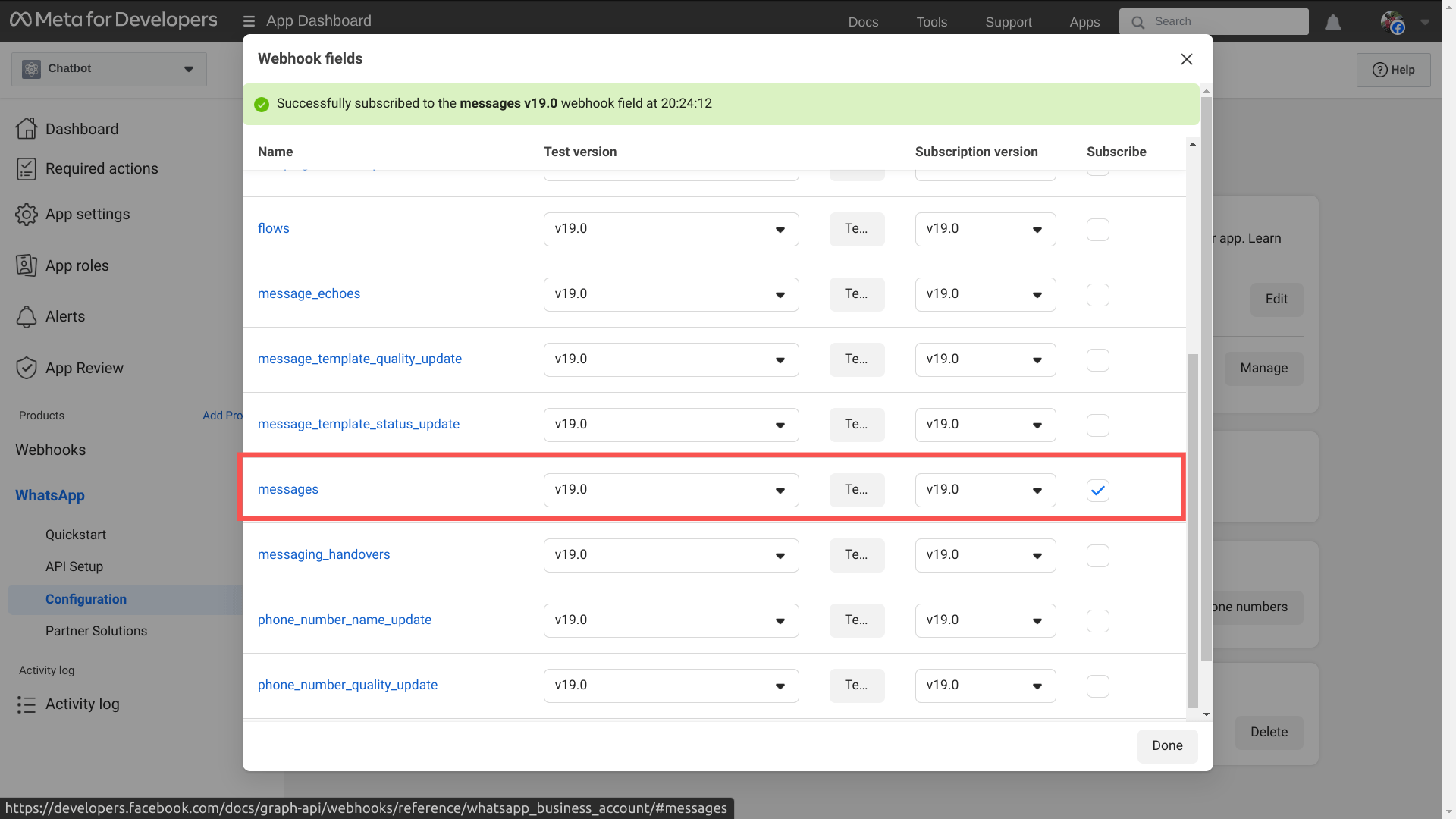Click the Test button for messages
The width and height of the screenshot is (1456, 819).
click(x=857, y=491)
